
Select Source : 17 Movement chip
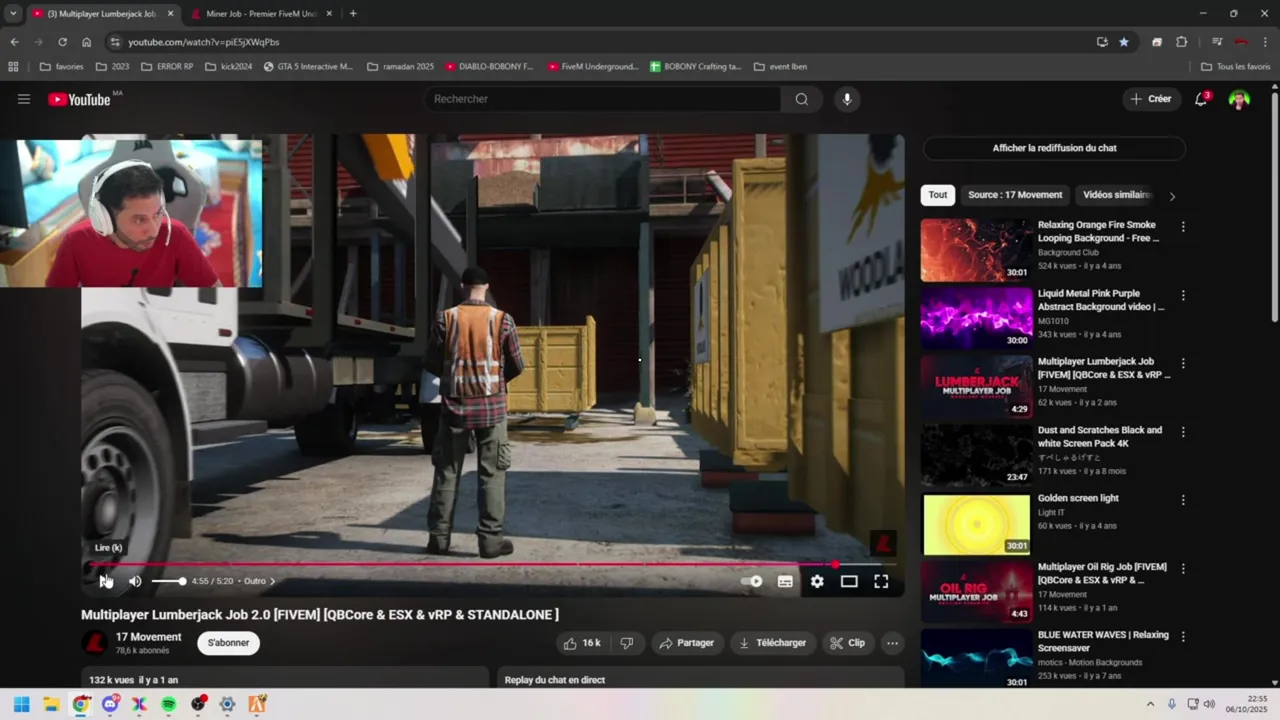coord(1015,195)
